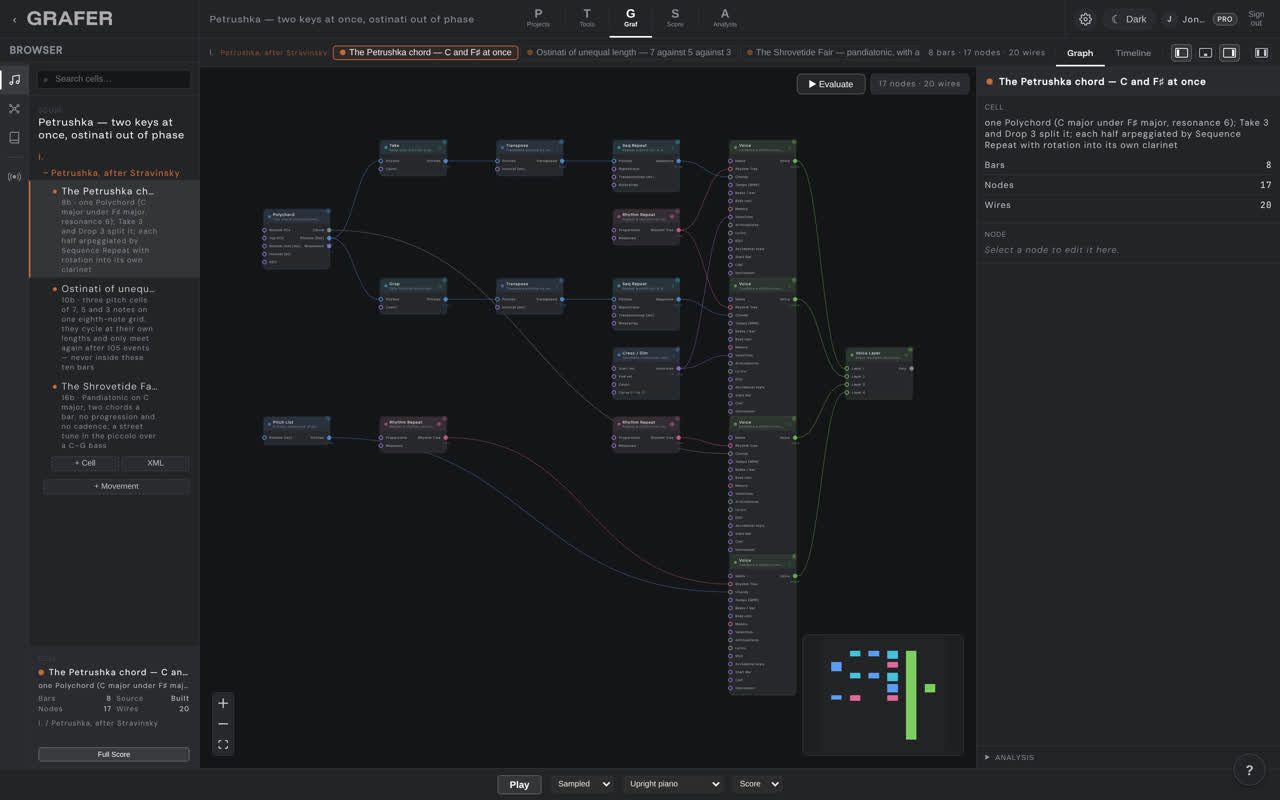Collapse the Petrushka, after Stravinsky movement
1280x800 pixels.
click(x=110, y=173)
